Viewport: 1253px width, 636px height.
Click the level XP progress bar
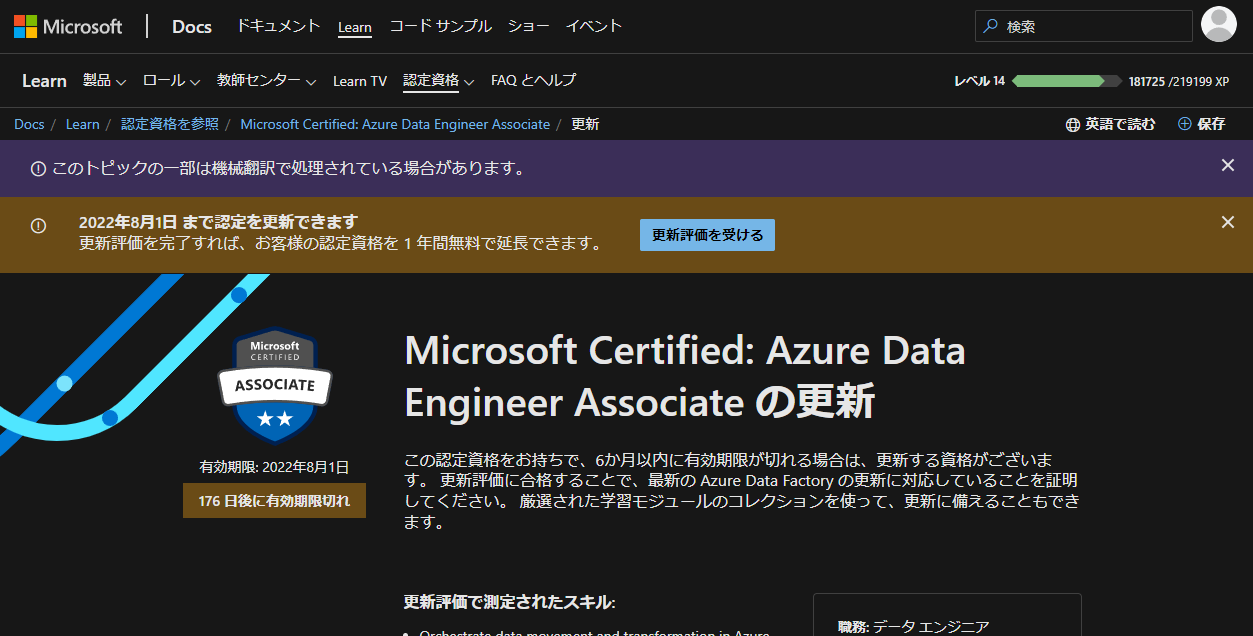1066,81
